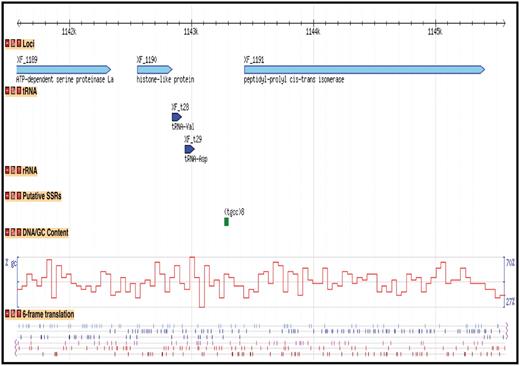
Task: Click the XF_t29 label text
Action: 193,139
